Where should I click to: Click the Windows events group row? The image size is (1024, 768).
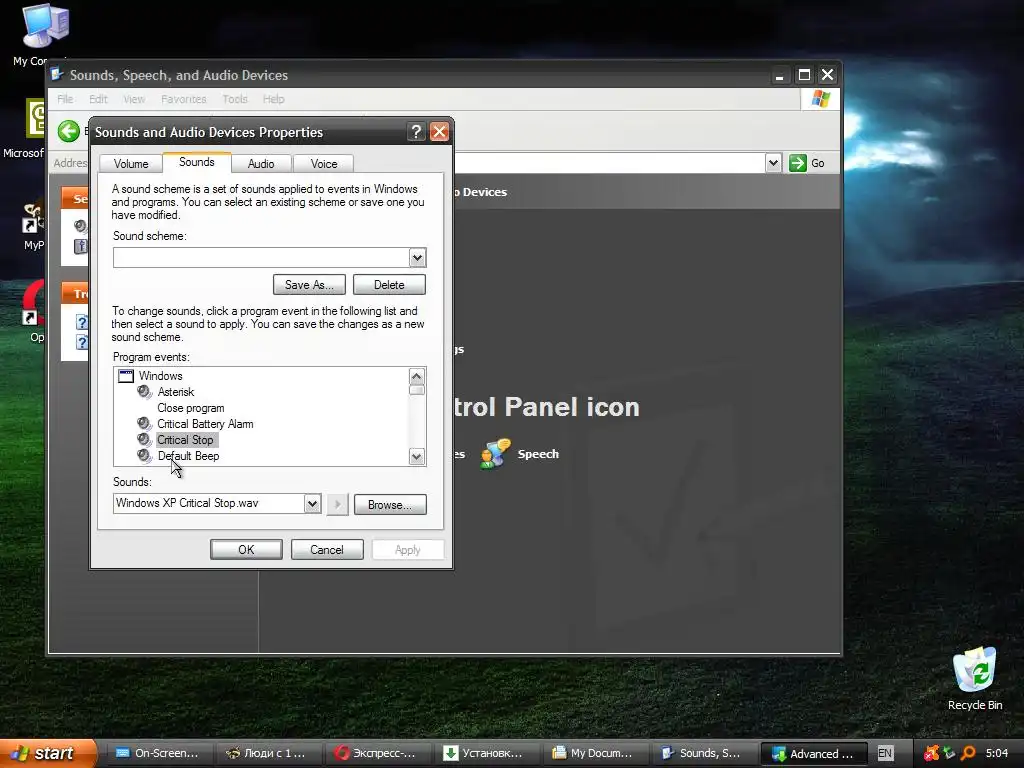(160, 376)
